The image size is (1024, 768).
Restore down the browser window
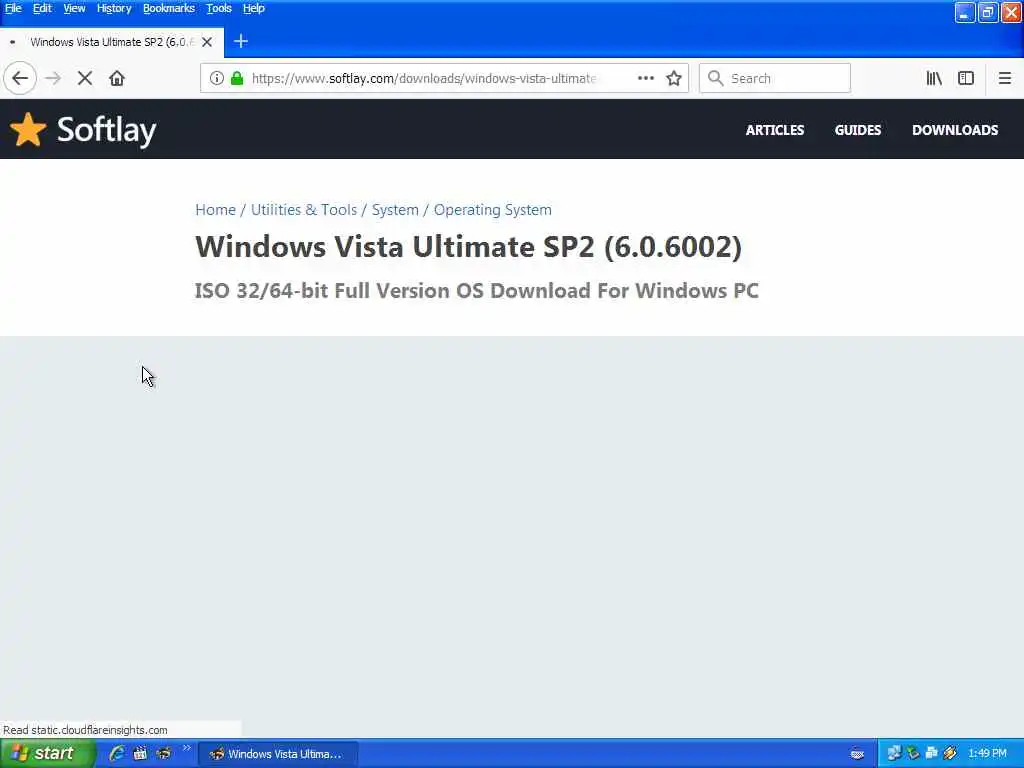(x=988, y=12)
